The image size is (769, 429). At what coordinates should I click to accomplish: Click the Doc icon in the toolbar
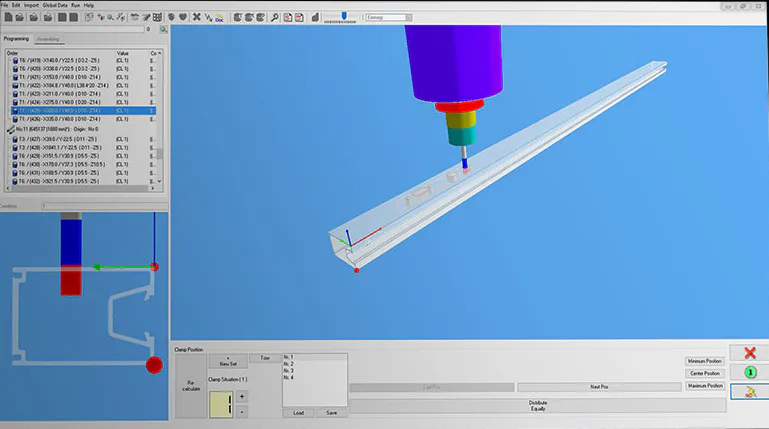219,18
